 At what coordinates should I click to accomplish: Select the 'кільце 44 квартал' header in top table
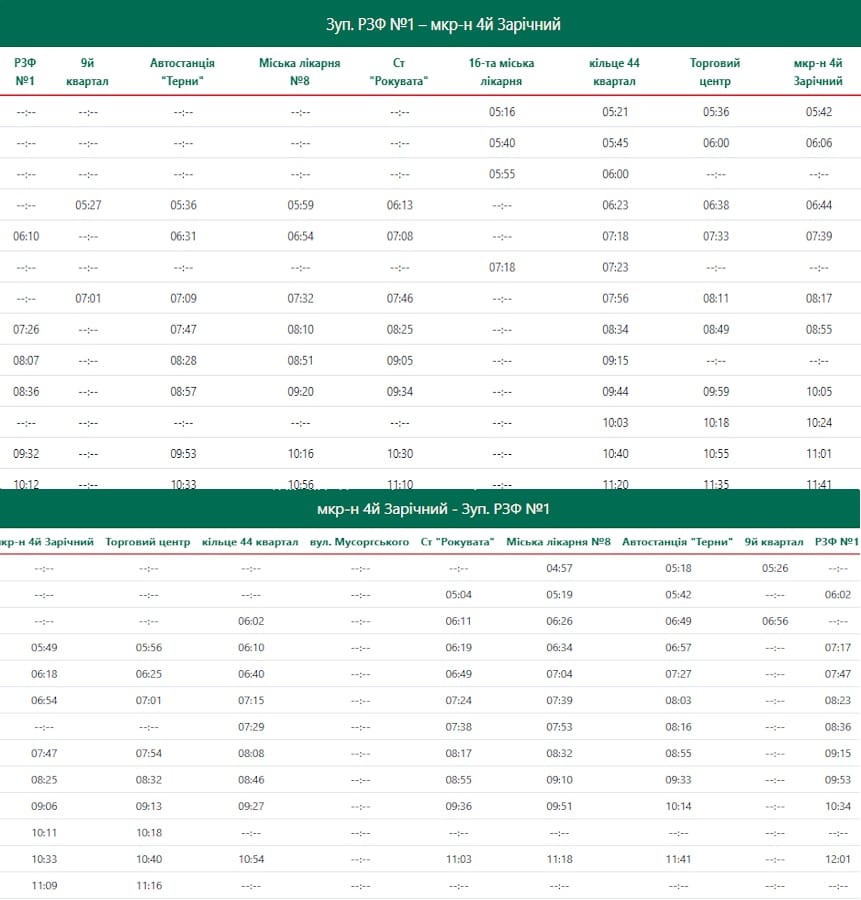[x=615, y=71]
